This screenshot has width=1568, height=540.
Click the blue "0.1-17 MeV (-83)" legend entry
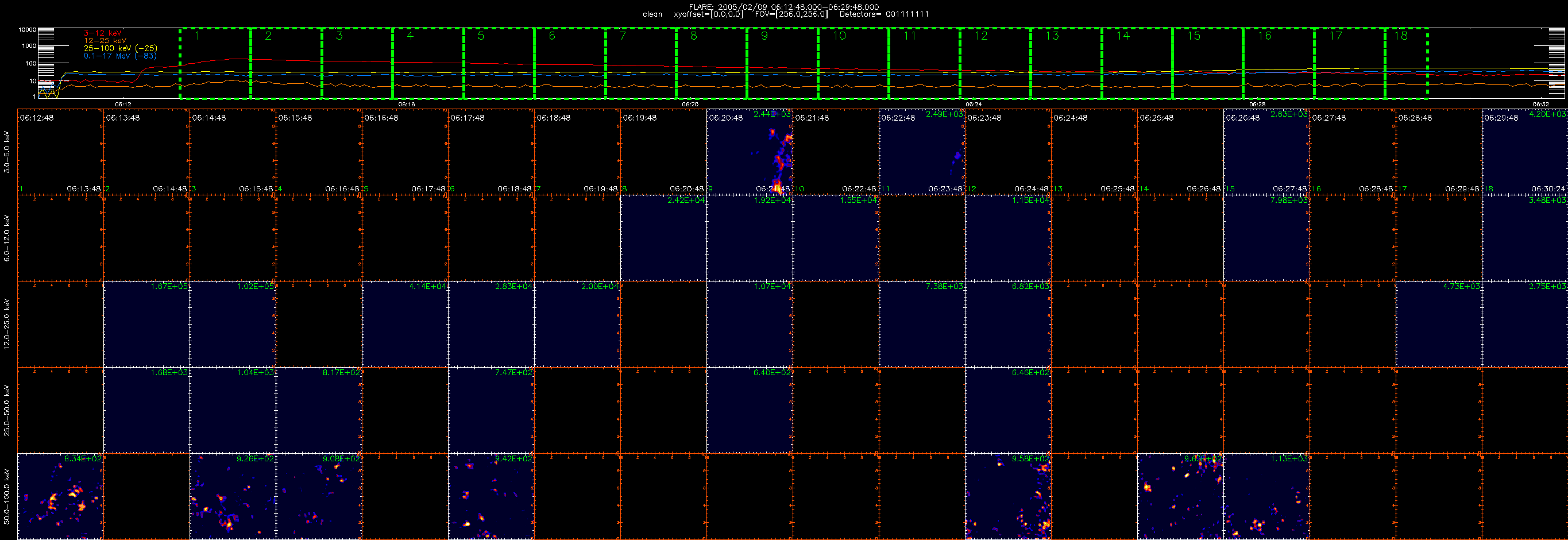[121, 56]
